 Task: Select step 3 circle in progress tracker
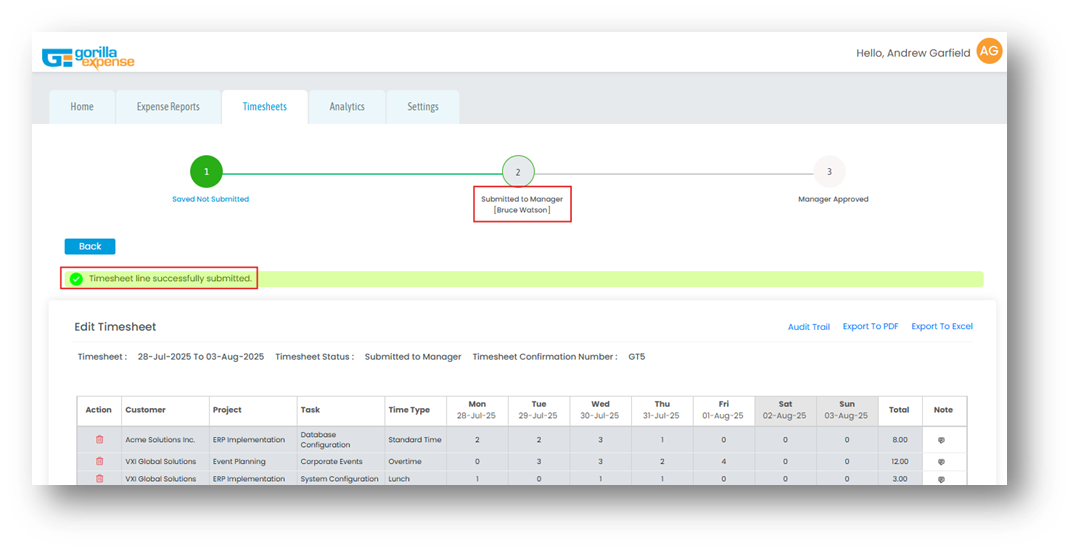click(829, 172)
